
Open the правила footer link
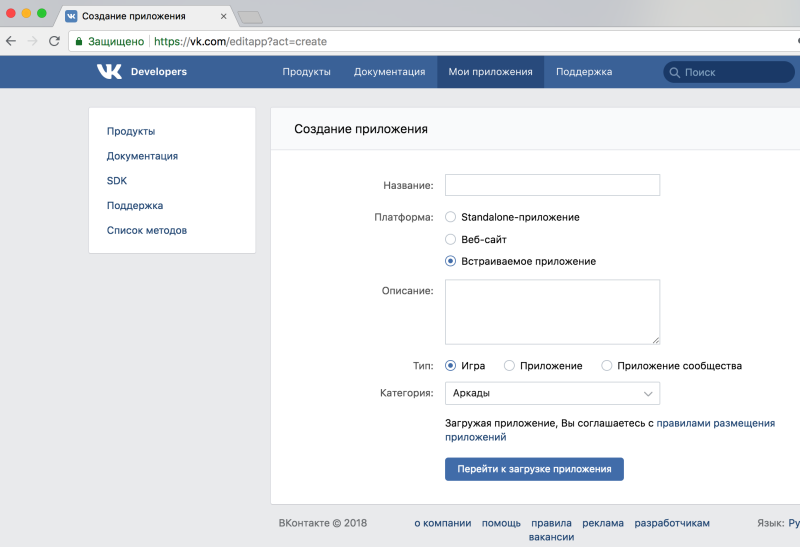[x=552, y=523]
